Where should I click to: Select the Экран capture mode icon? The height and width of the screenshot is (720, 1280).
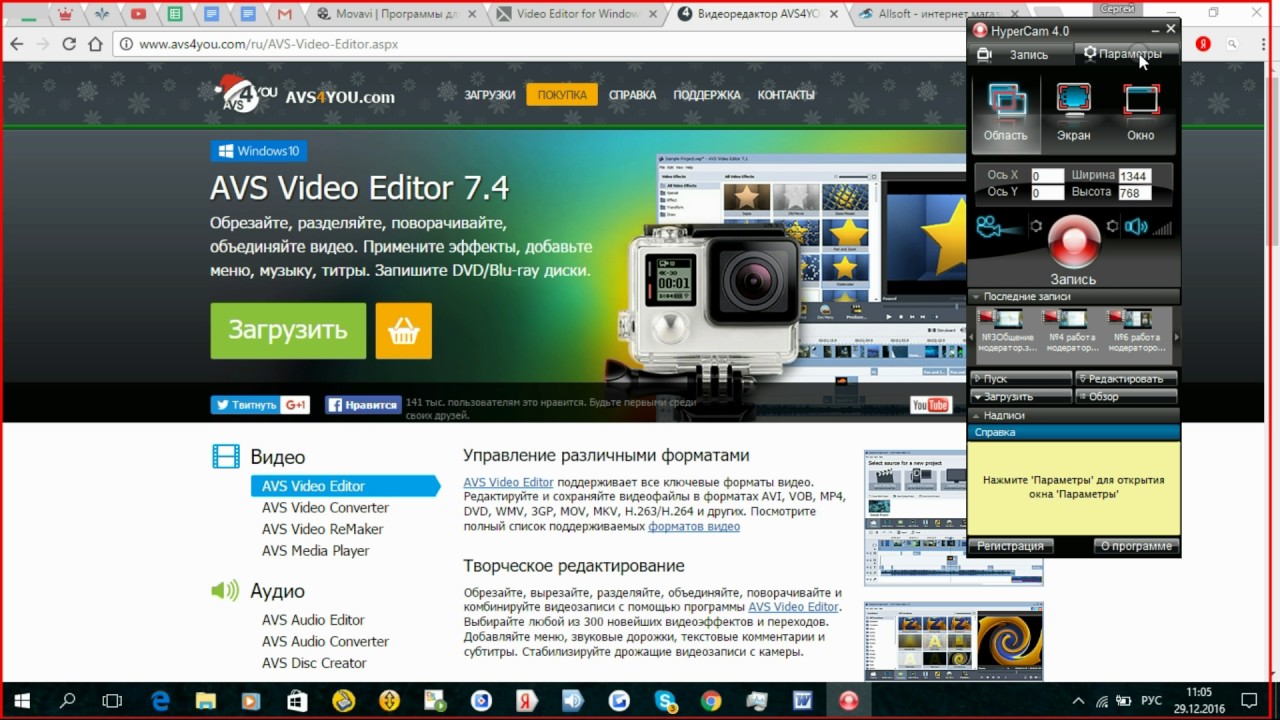1073,113
